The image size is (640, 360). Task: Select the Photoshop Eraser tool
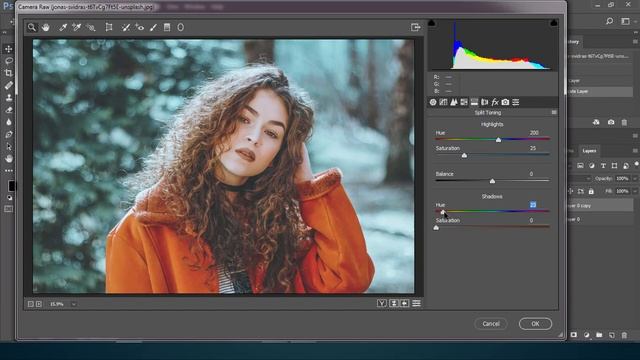[x=9, y=110]
